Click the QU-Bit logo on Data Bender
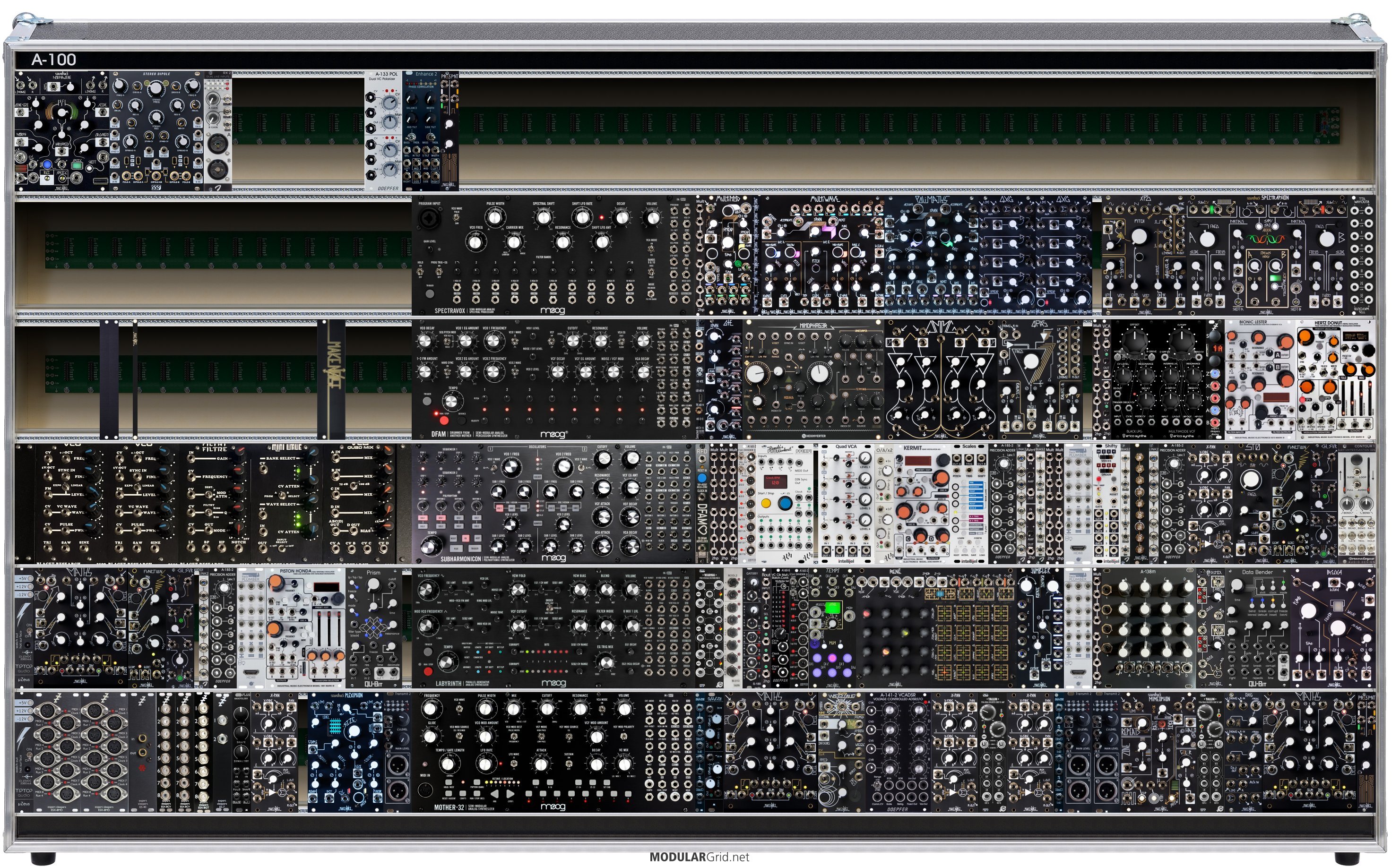Viewport: 1400px width, 867px height. click(1257, 684)
